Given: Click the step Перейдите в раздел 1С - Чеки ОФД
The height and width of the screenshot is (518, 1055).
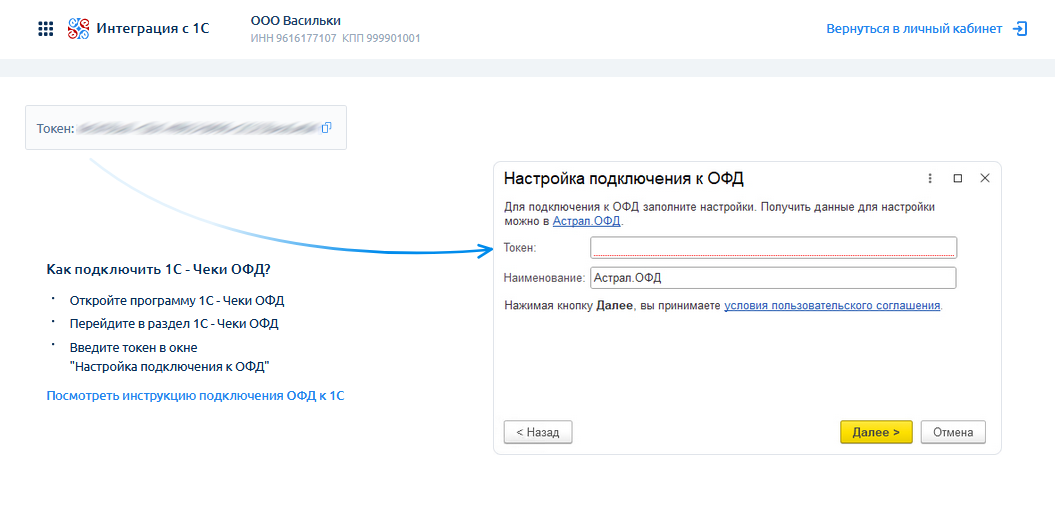Looking at the screenshot, I should [174, 323].
